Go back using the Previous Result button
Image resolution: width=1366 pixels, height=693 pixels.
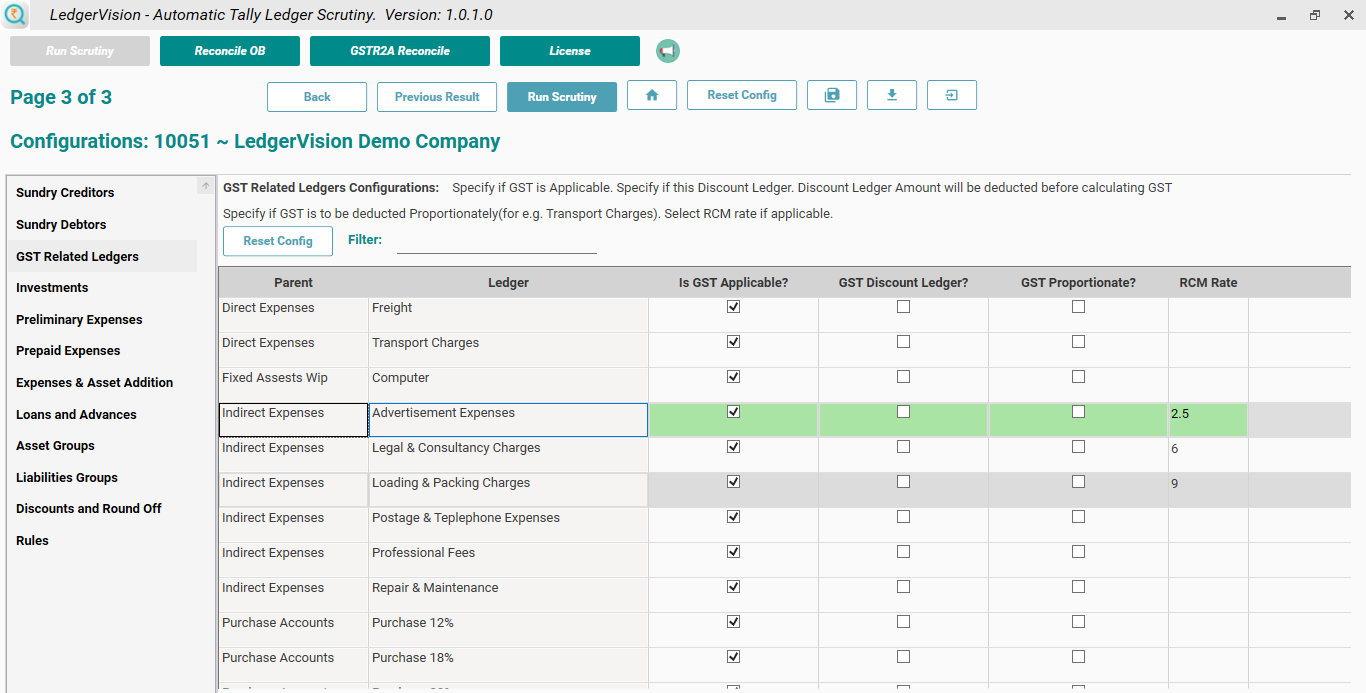(436, 96)
